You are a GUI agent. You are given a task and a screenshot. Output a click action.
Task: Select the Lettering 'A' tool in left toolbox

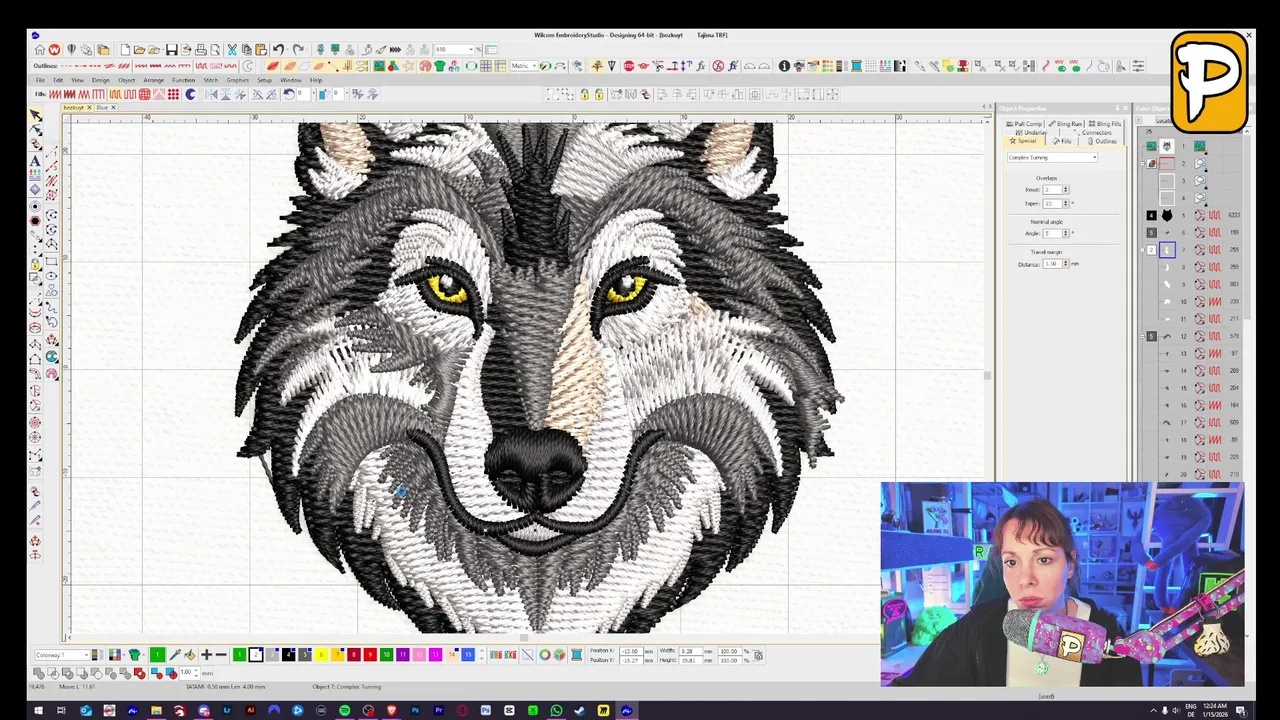(36, 160)
